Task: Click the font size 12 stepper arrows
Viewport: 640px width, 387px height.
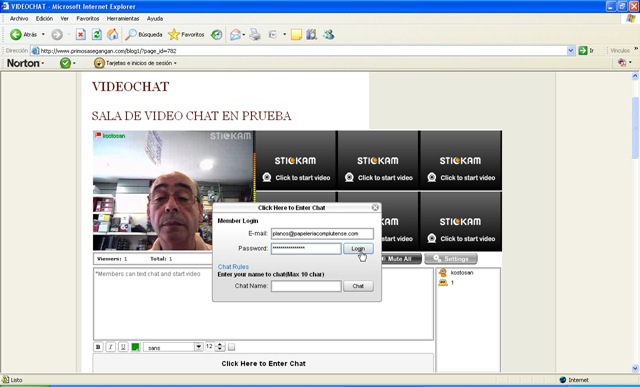Action: click(220, 347)
